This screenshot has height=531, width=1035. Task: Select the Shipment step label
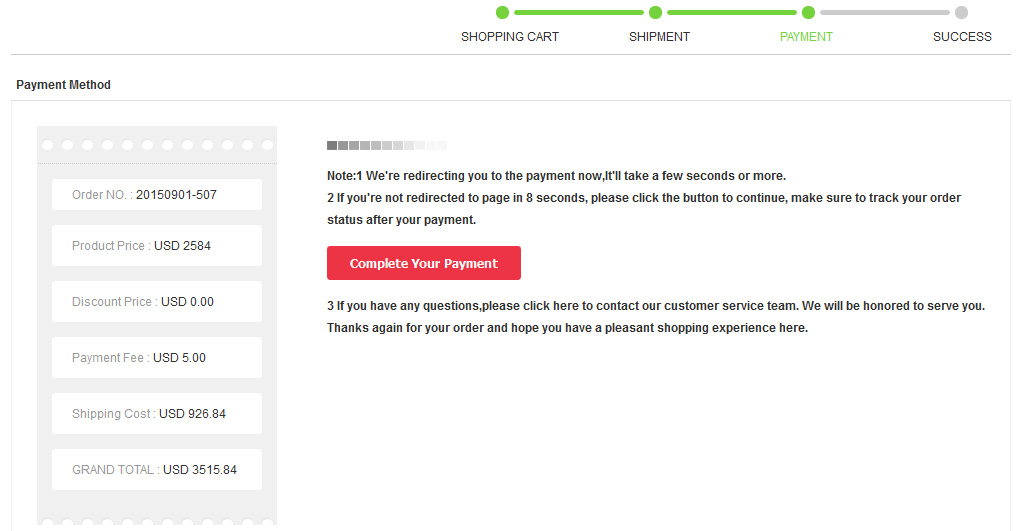(659, 37)
